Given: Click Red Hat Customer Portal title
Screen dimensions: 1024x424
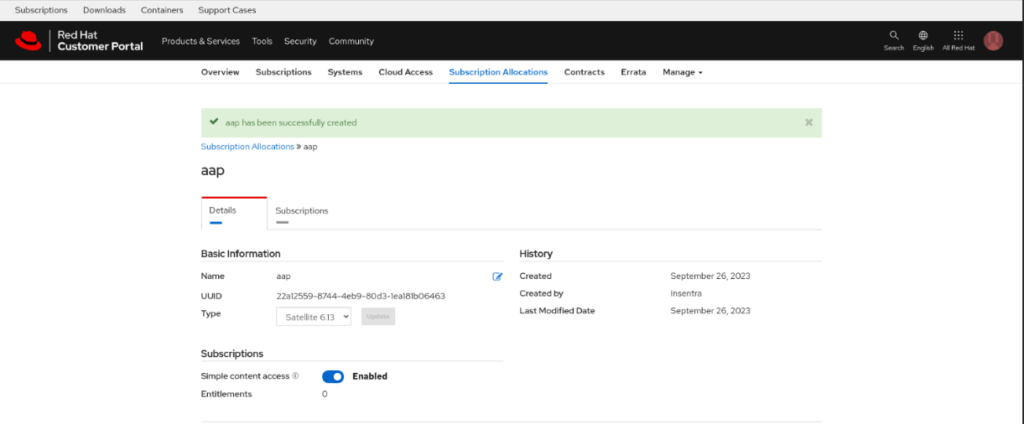Looking at the screenshot, I should point(100,41).
